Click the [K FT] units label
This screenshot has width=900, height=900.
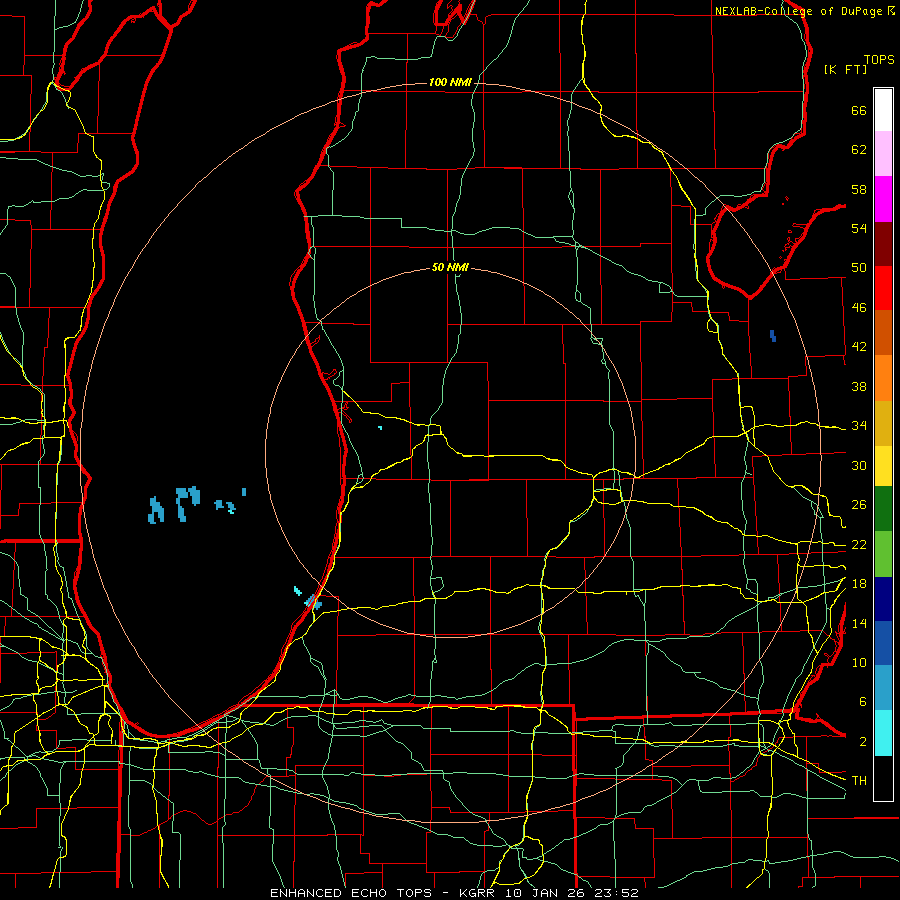(845, 69)
